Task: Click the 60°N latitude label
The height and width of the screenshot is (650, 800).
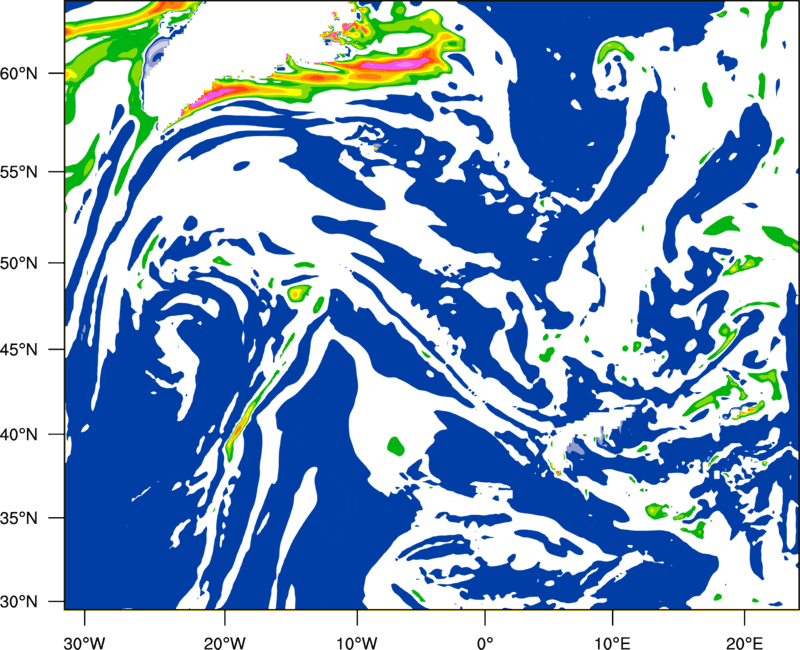Action: [19, 73]
